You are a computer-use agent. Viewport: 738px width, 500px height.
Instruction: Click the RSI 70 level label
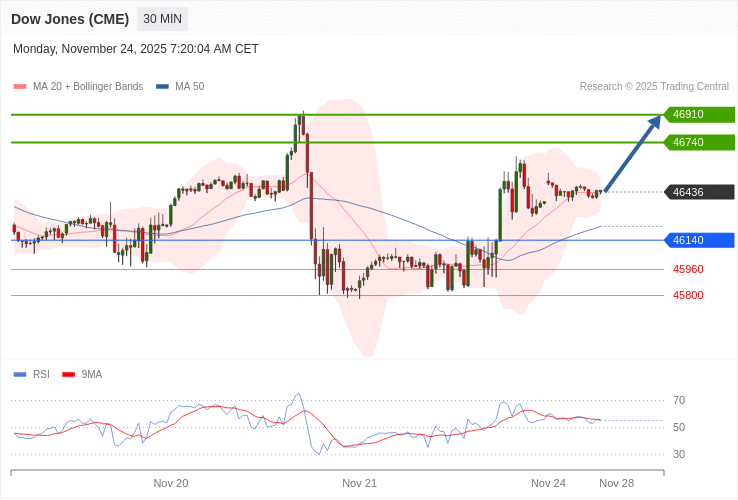[x=679, y=401]
